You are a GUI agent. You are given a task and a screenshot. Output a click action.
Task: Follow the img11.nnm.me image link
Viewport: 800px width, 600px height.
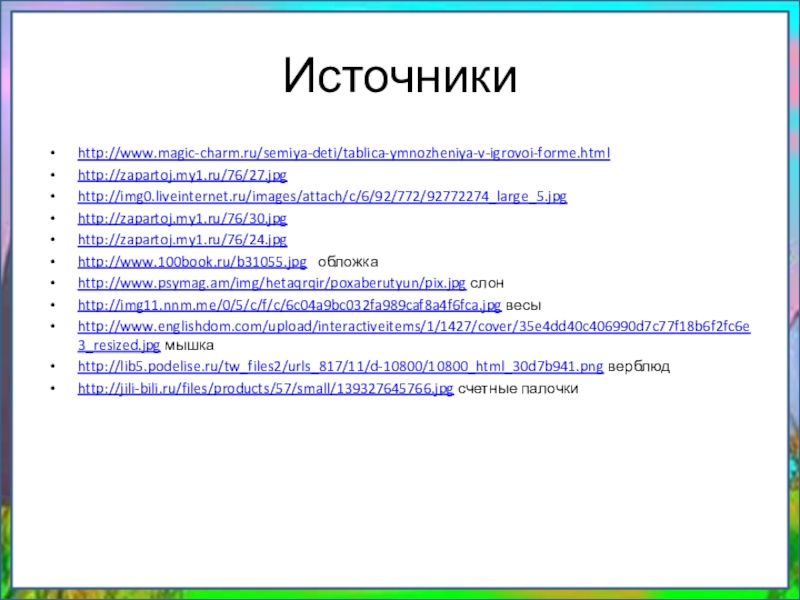coord(289,305)
